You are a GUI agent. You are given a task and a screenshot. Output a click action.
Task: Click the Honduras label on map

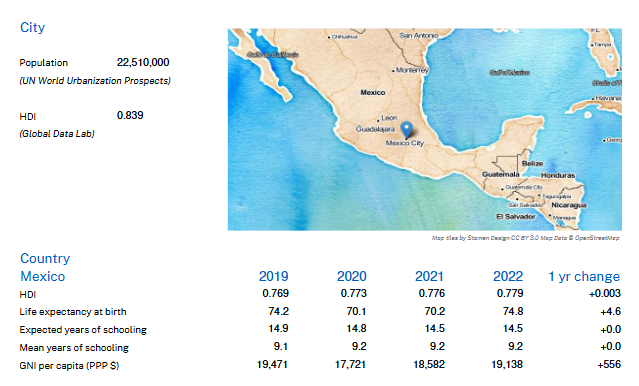click(557, 175)
